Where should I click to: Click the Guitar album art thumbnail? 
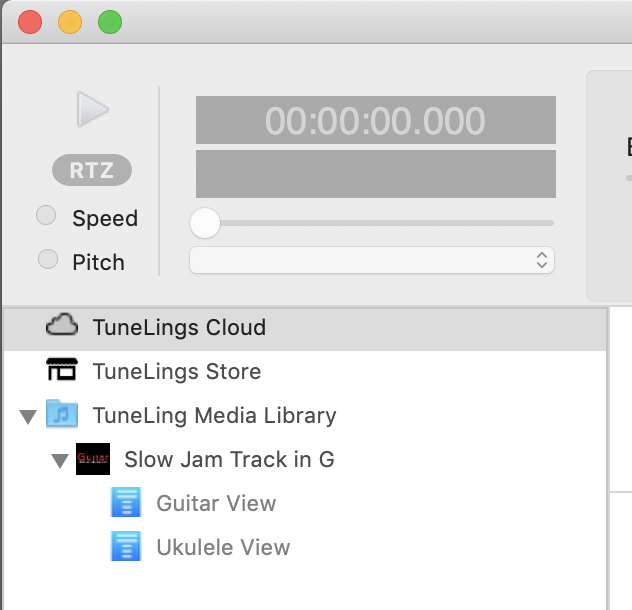93,459
